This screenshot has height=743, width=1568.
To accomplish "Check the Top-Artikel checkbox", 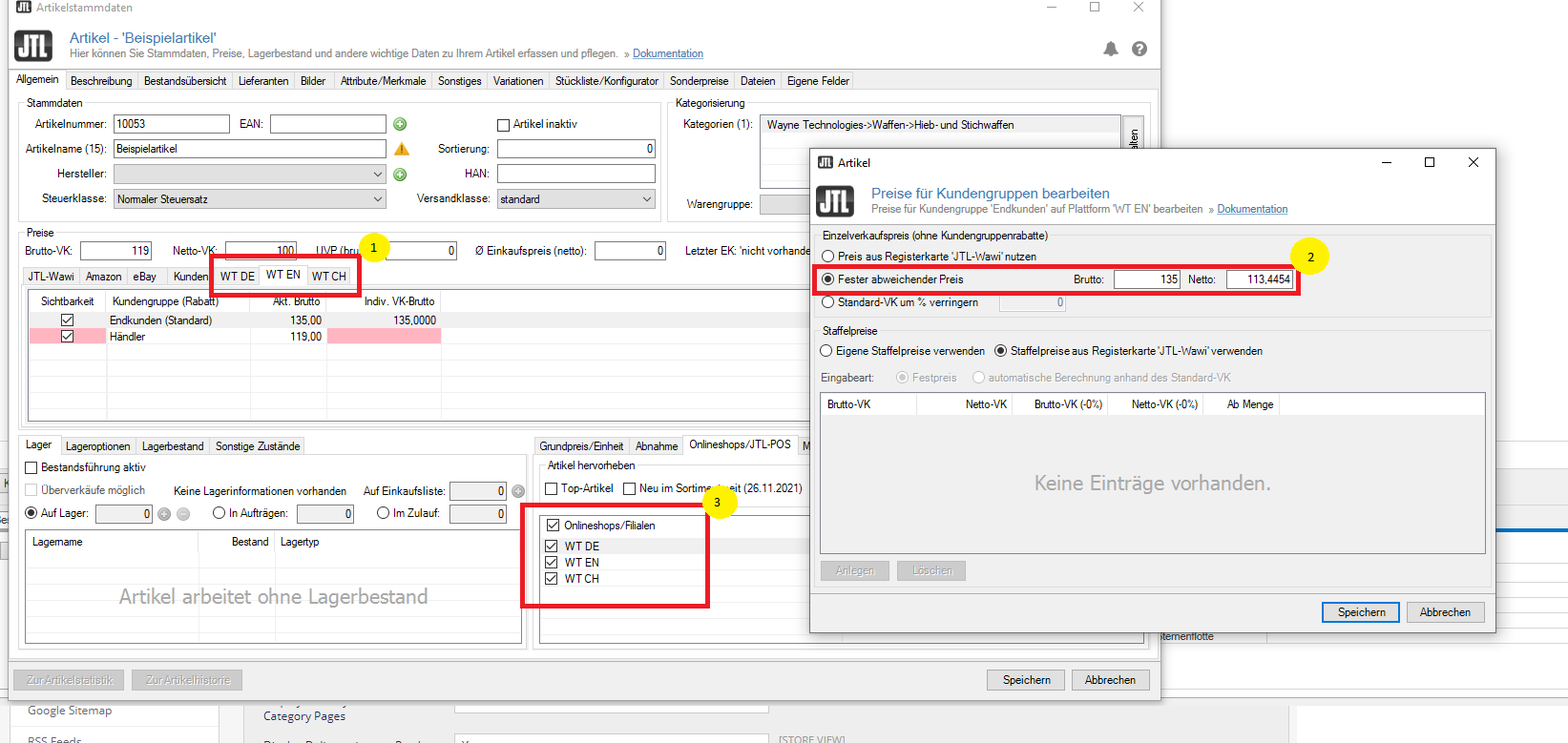I will pos(551,488).
